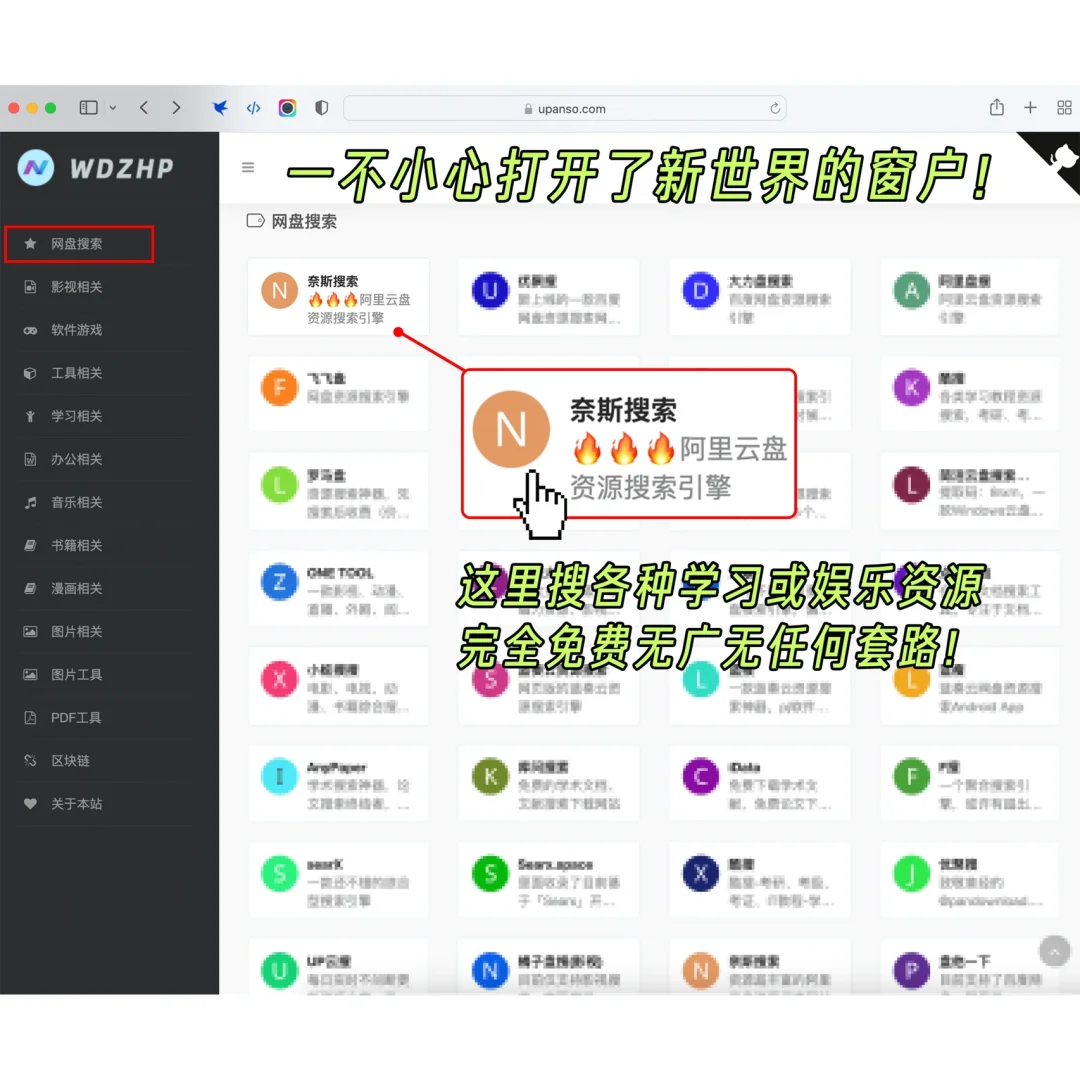Viewport: 1080px width, 1080px height.
Task: Open the sidebar options dropdown chevron
Action: [x=113, y=108]
